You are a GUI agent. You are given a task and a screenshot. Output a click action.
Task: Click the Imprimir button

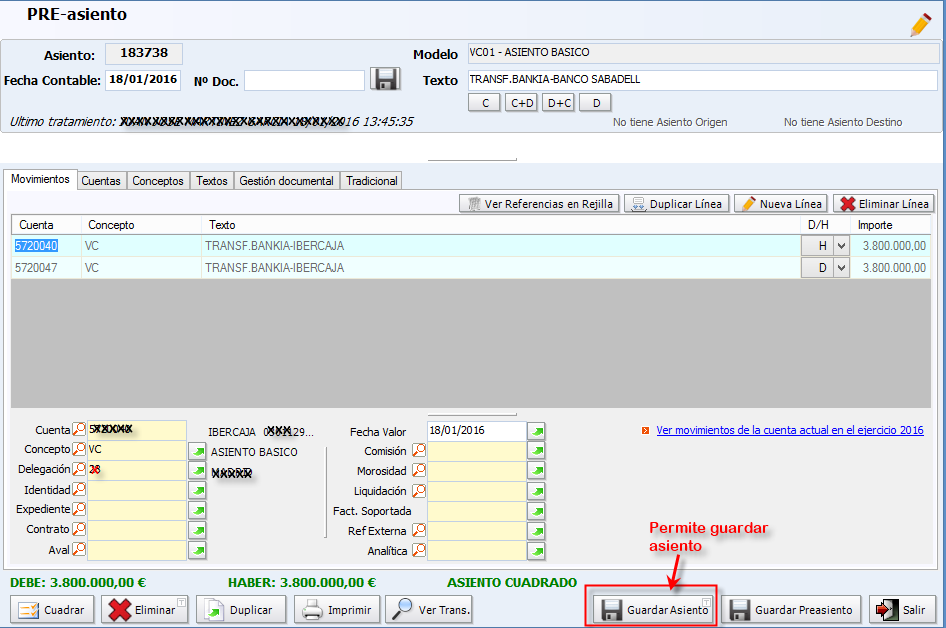pyautogui.click(x=337, y=610)
